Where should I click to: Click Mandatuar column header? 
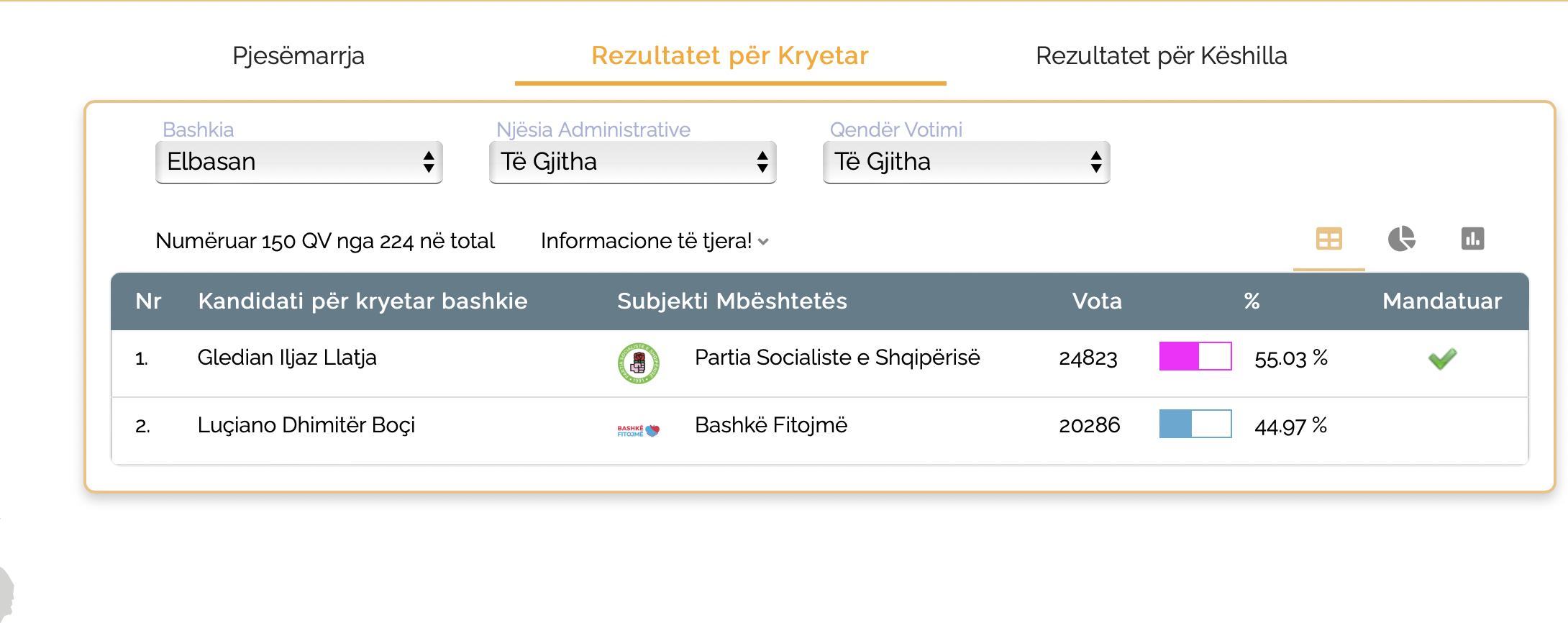click(x=1442, y=301)
